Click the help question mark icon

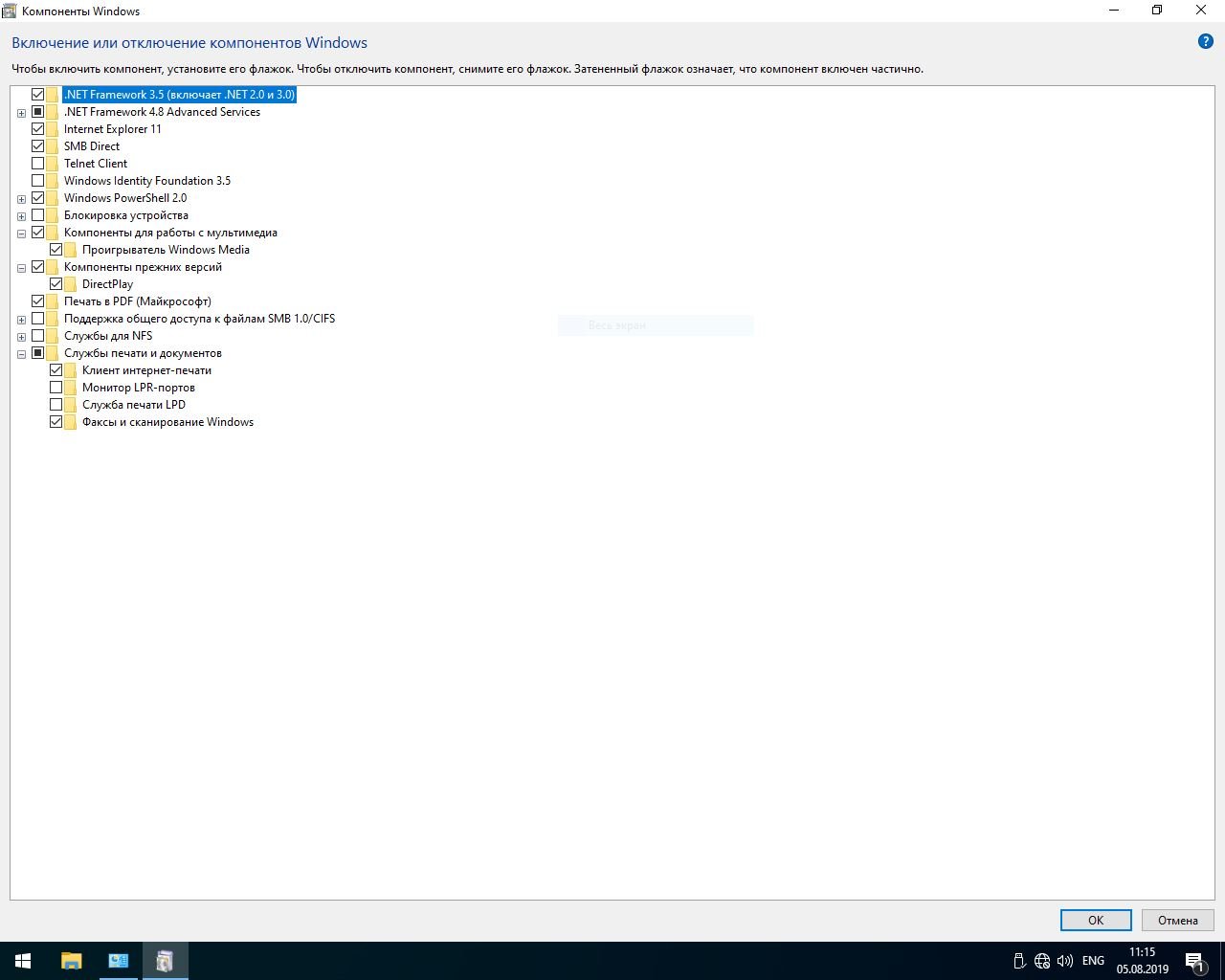pos(1205,42)
